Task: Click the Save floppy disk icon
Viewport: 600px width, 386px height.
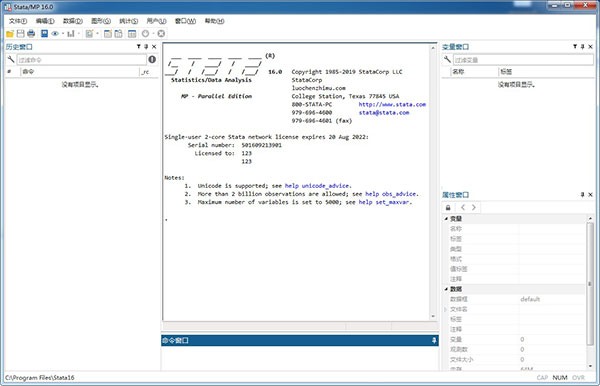Action: pyautogui.click(x=20, y=34)
